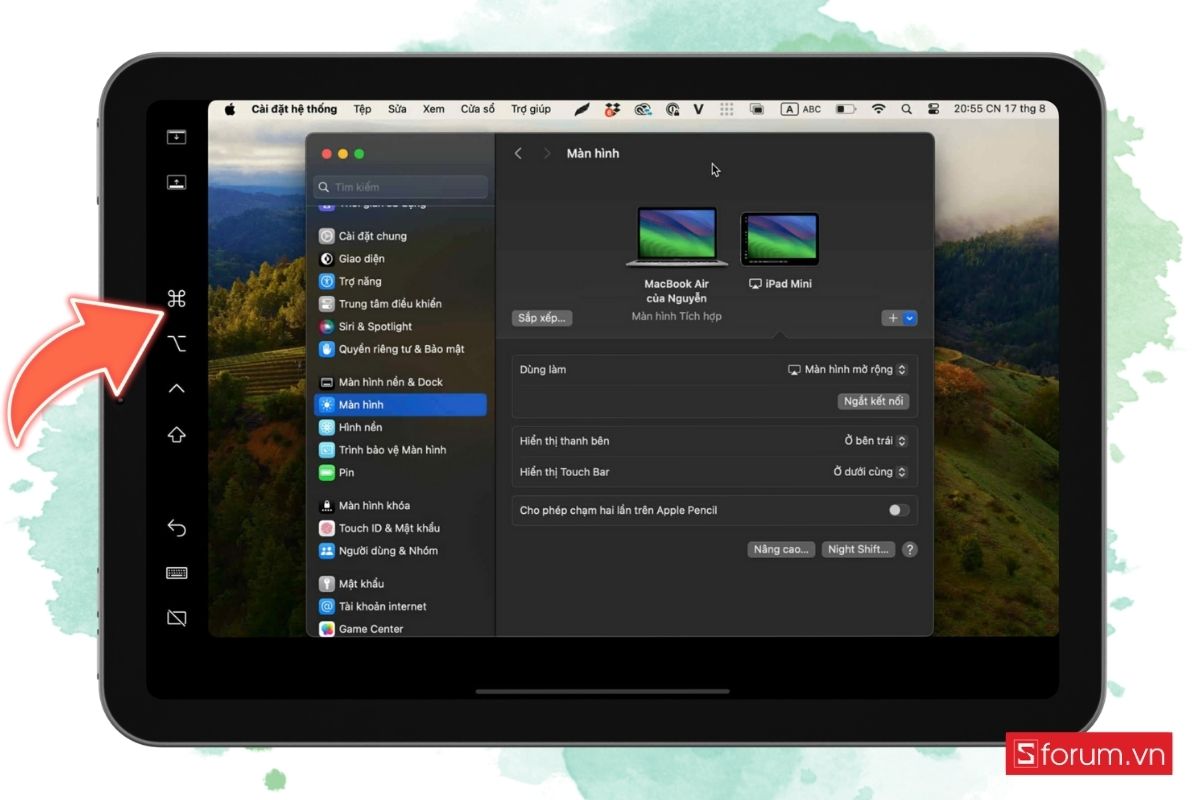This screenshot has width=1200, height=800.
Task: Click the Nâng cao... button
Action: [x=781, y=549]
